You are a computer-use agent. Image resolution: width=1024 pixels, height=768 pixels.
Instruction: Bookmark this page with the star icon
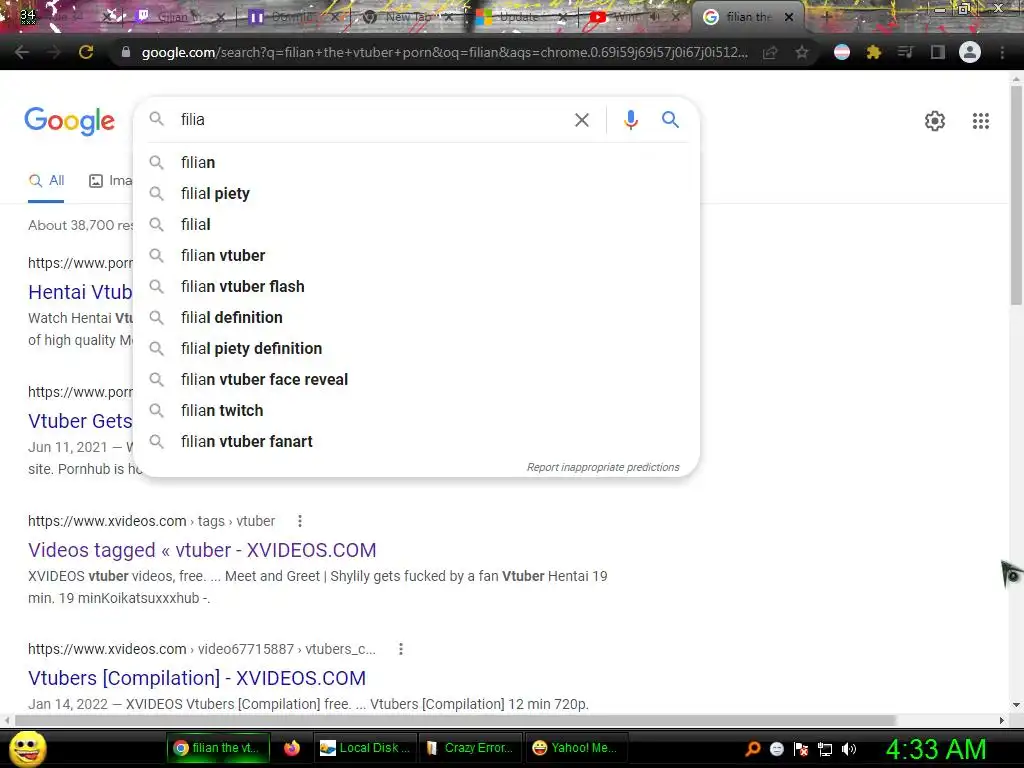tap(801, 52)
